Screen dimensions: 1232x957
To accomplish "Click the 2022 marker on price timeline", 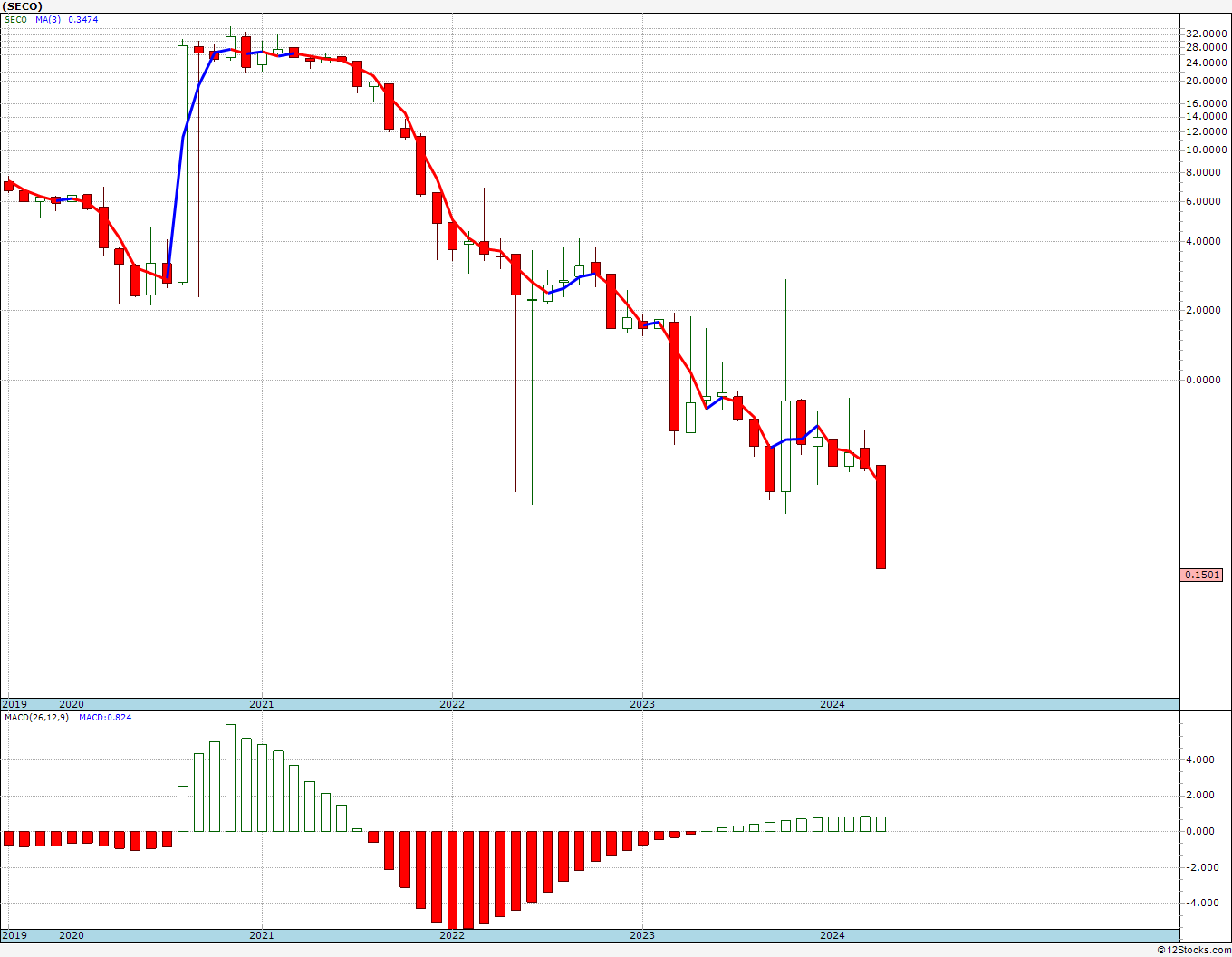I will [451, 704].
